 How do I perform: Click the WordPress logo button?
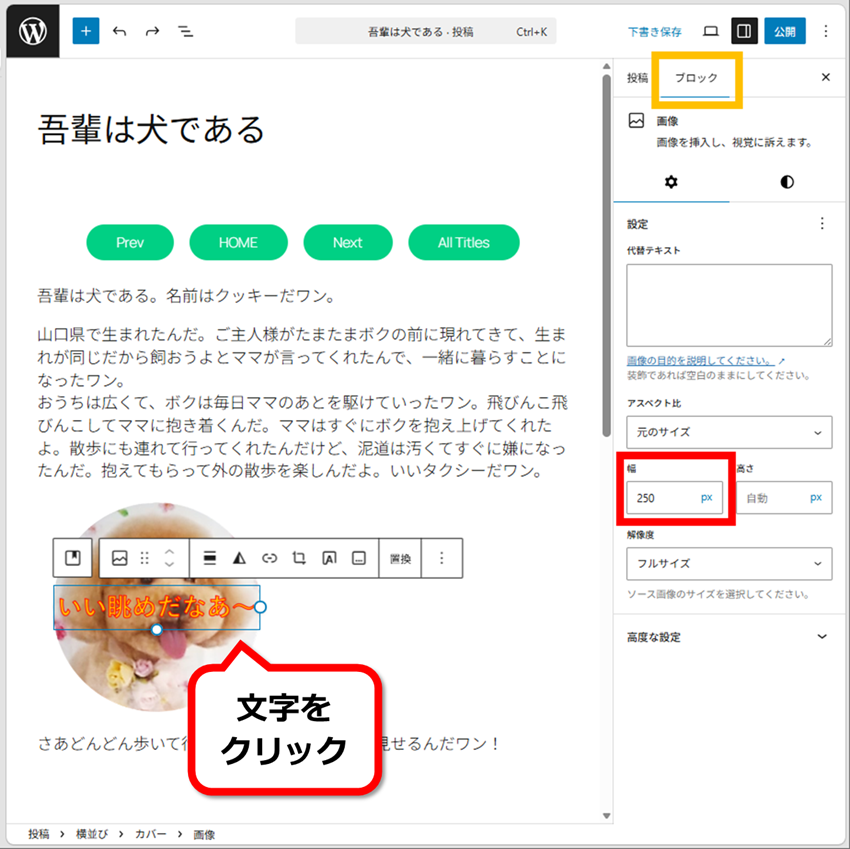[32, 31]
